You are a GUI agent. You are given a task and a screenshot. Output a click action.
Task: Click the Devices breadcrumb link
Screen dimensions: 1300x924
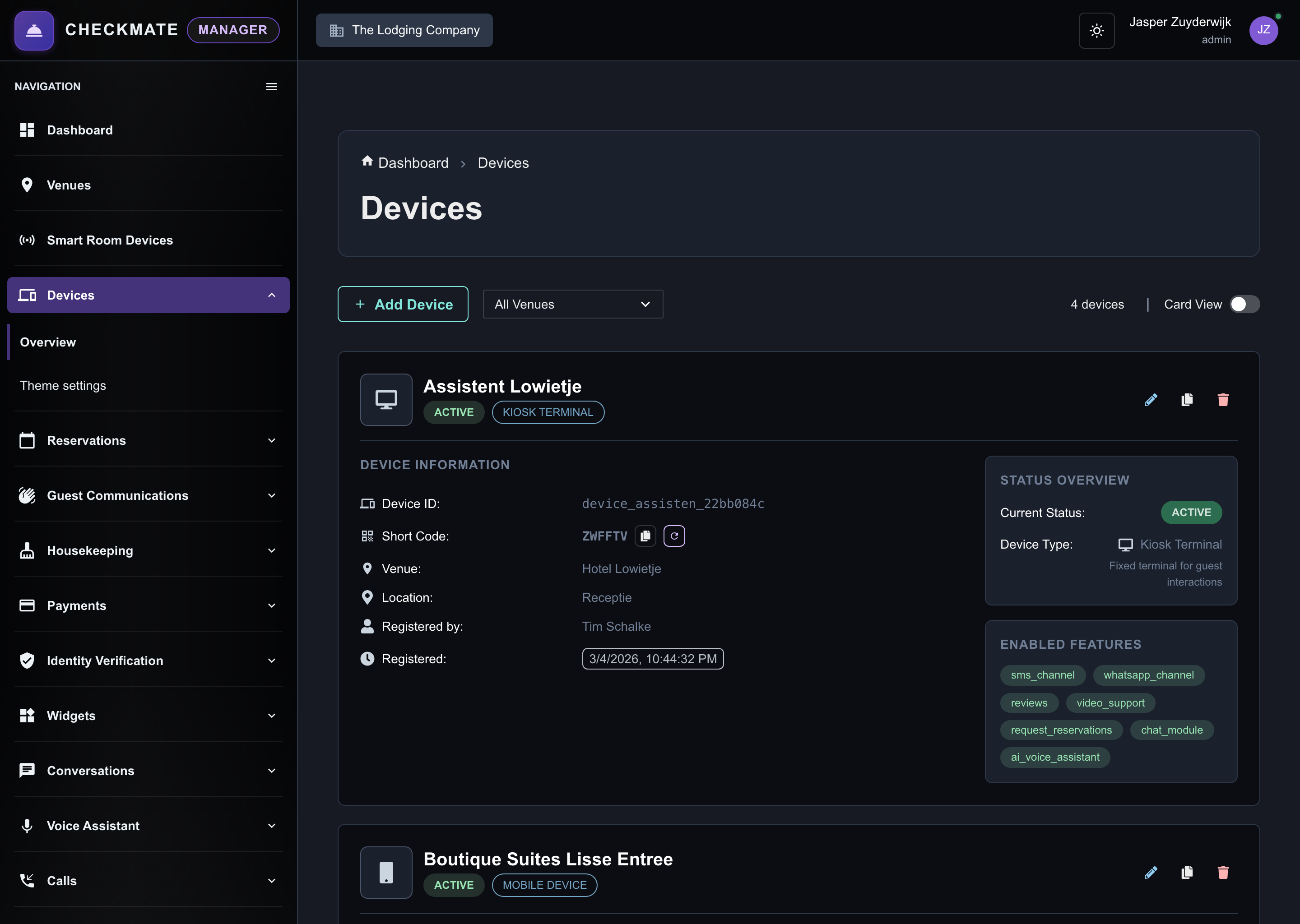click(x=503, y=163)
